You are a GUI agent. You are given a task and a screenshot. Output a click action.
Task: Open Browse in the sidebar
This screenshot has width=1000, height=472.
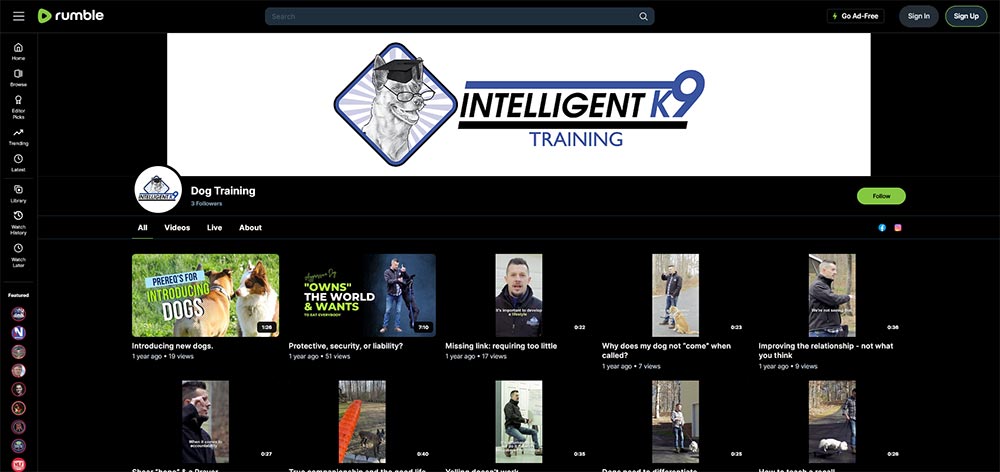click(18, 78)
